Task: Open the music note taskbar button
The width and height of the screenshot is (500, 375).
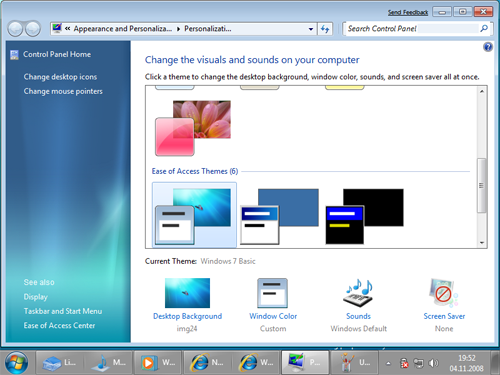Action: pos(109,362)
